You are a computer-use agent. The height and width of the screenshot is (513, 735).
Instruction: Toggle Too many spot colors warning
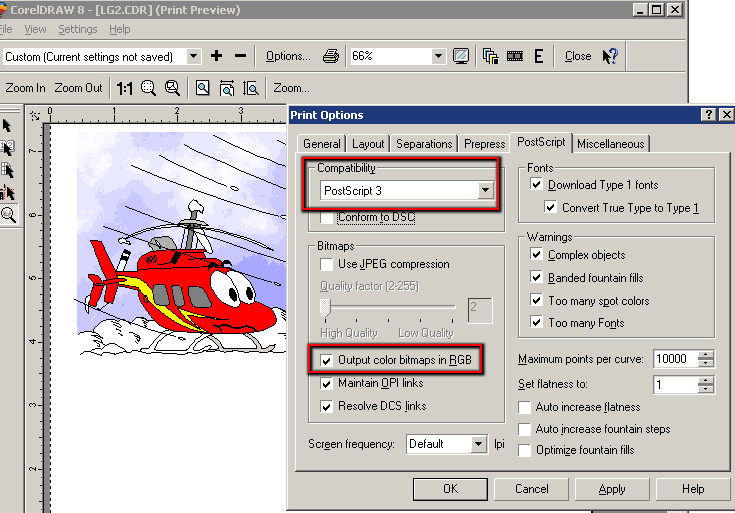pos(536,300)
